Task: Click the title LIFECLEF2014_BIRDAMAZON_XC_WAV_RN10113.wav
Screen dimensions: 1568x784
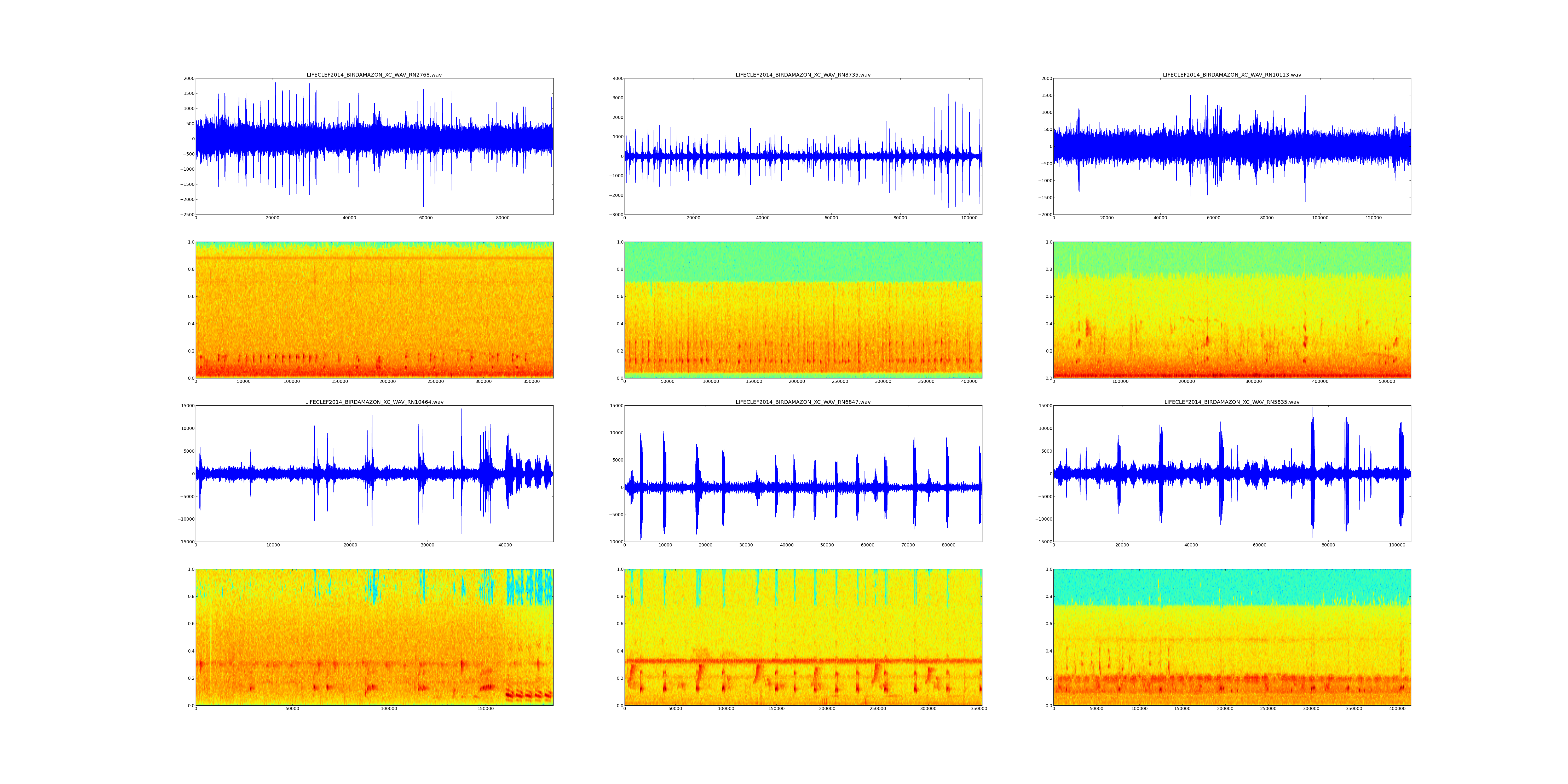Action: tap(1232, 75)
